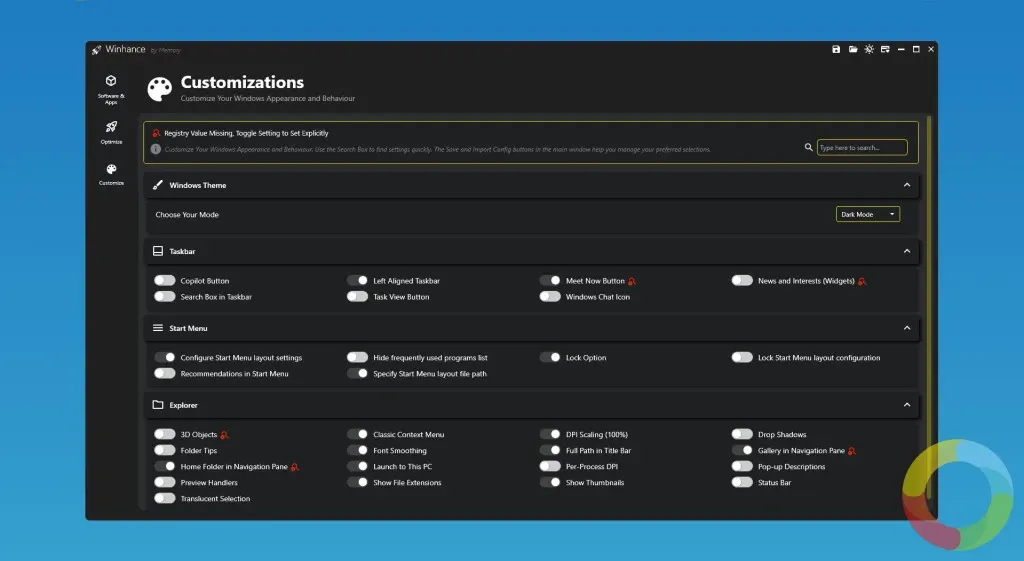Click the registry warning icon in banner
The image size is (1024, 561).
(156, 133)
